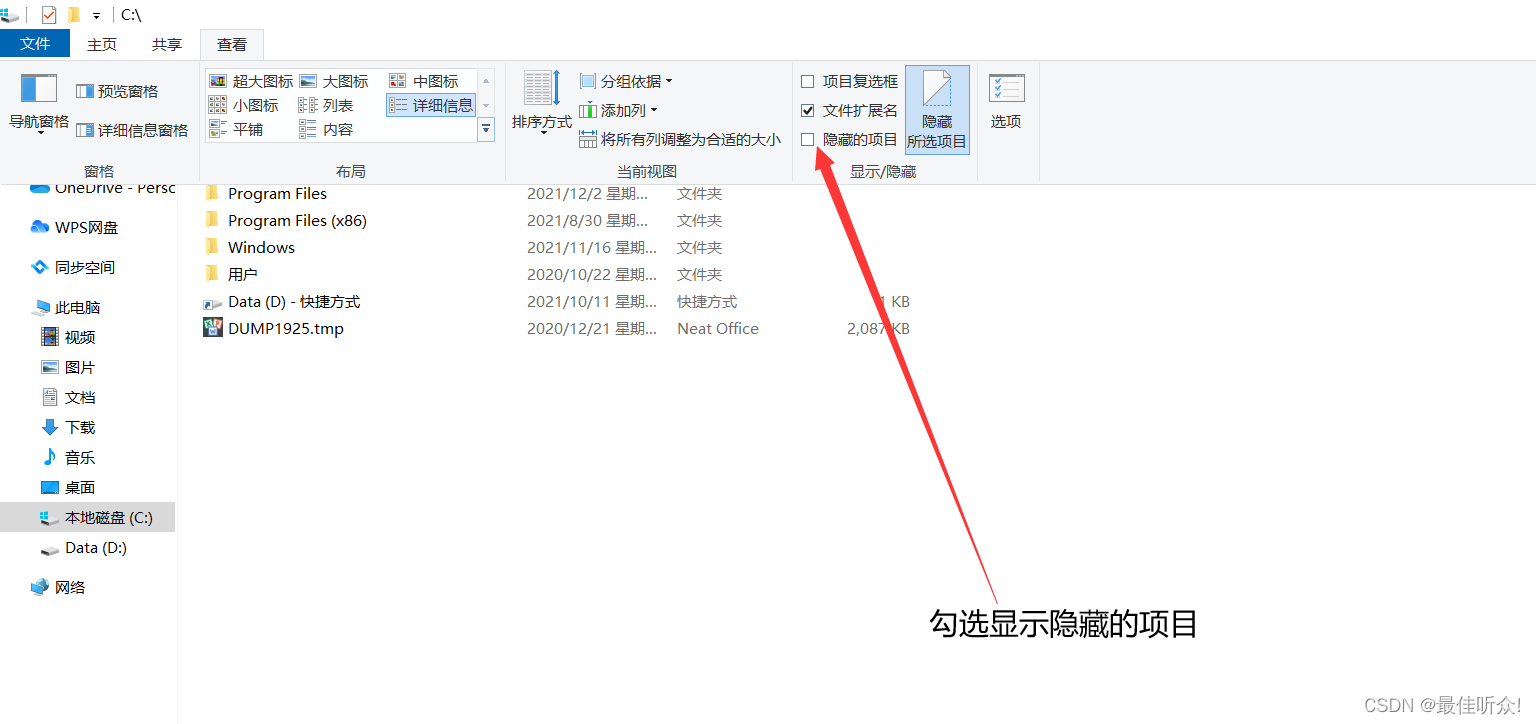Expand the layout gallery more arrow

coord(486,129)
